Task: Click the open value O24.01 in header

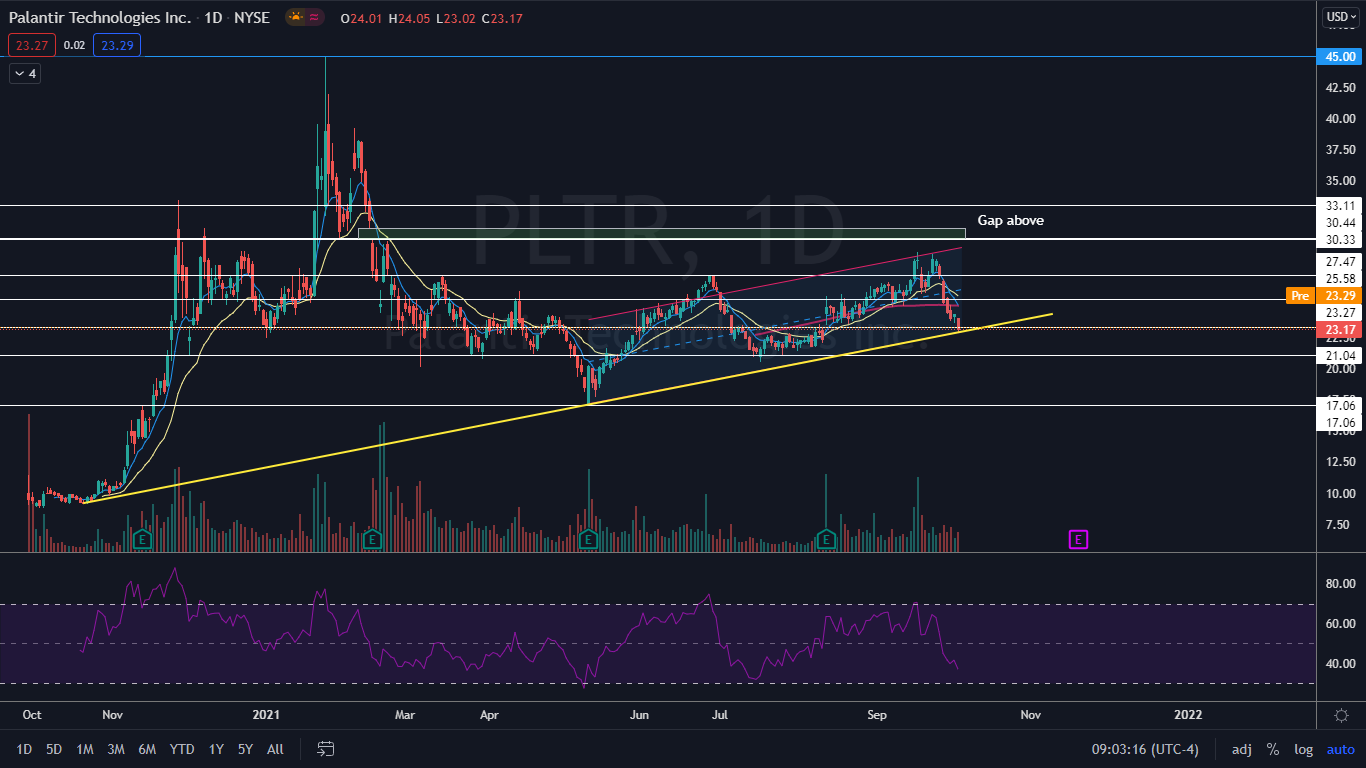Action: pyautogui.click(x=360, y=19)
